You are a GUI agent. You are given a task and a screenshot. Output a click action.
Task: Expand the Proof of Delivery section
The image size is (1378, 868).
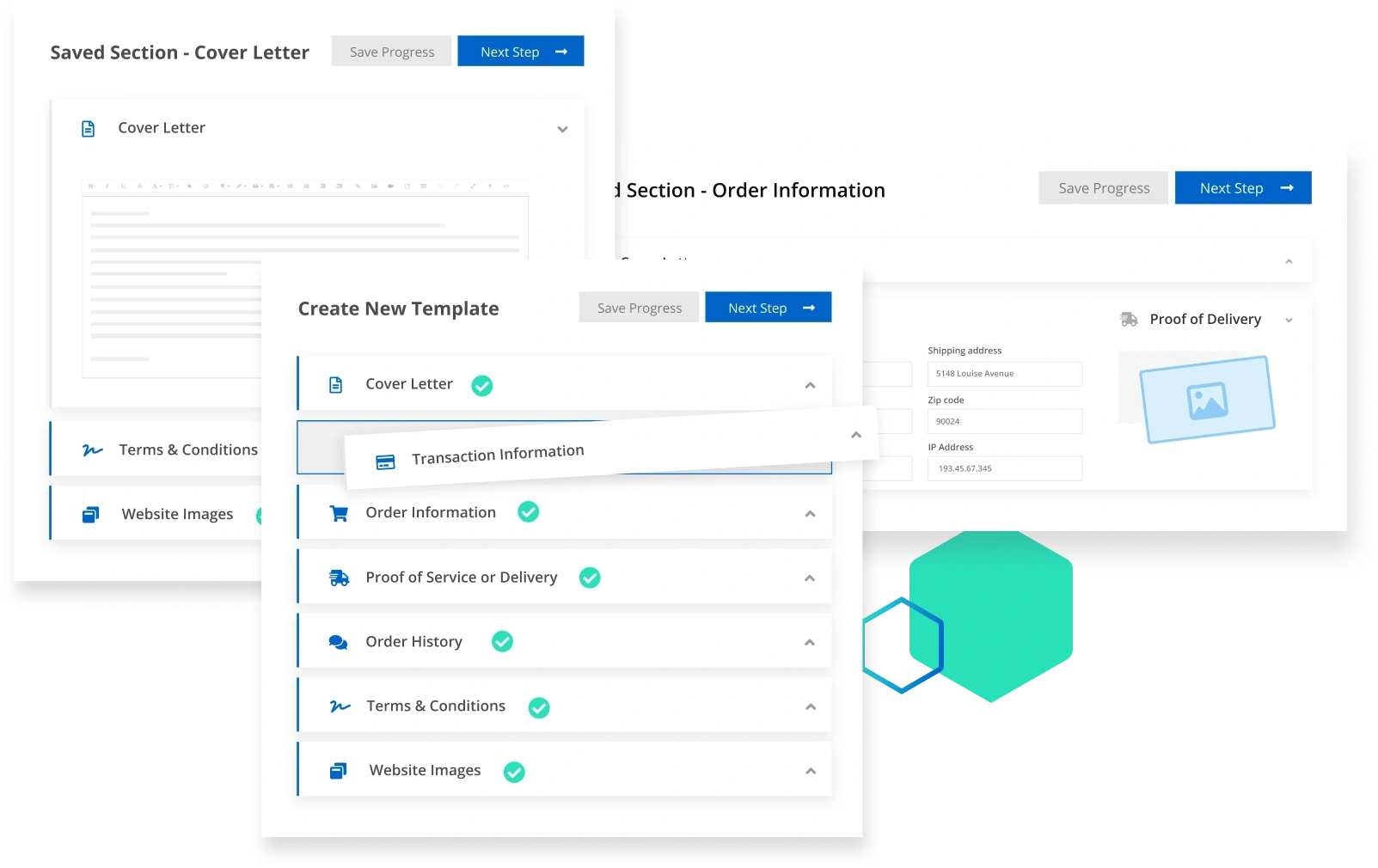tap(1288, 319)
